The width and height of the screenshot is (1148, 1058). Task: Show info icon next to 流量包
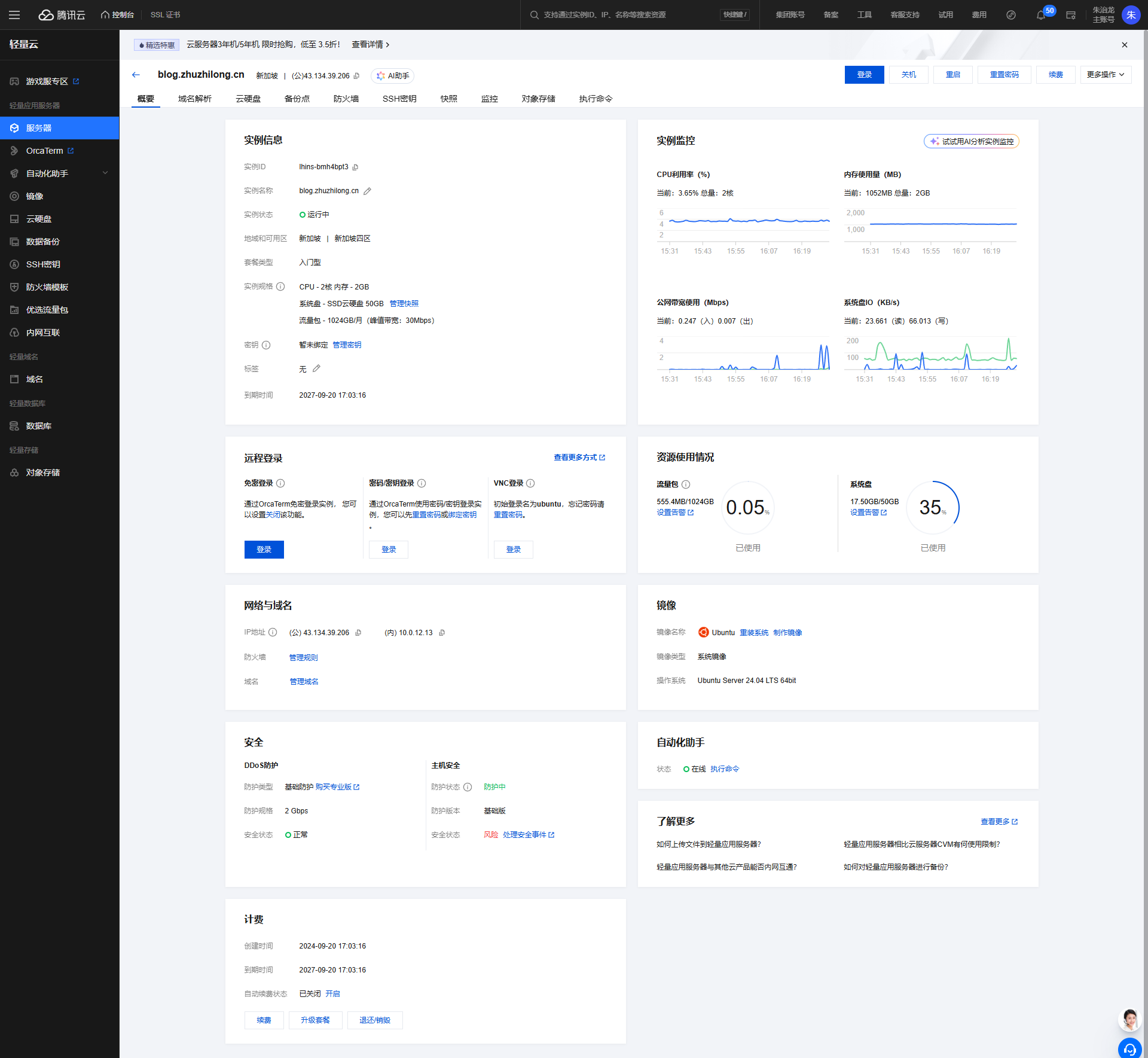point(686,484)
